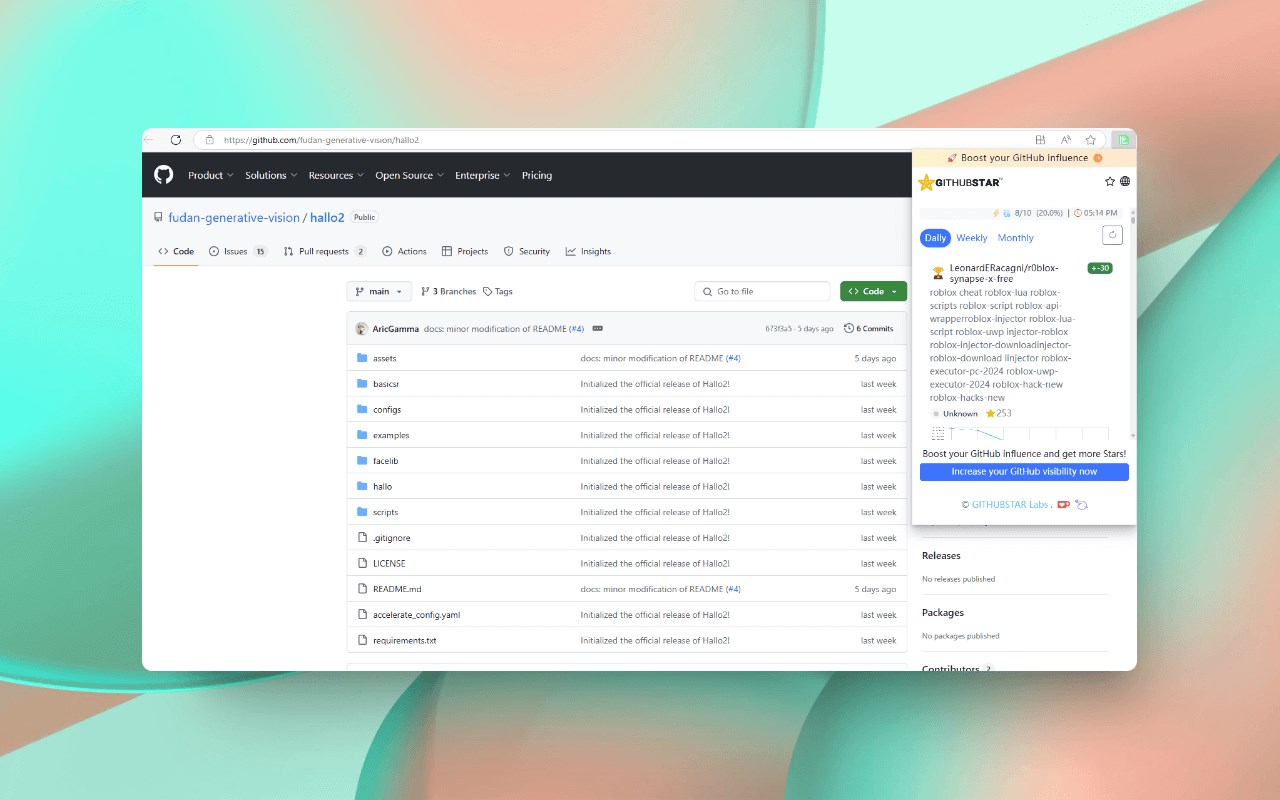This screenshot has width=1280, height=800.
Task: Click the orange arrow icon in boost banner
Action: [1097, 158]
